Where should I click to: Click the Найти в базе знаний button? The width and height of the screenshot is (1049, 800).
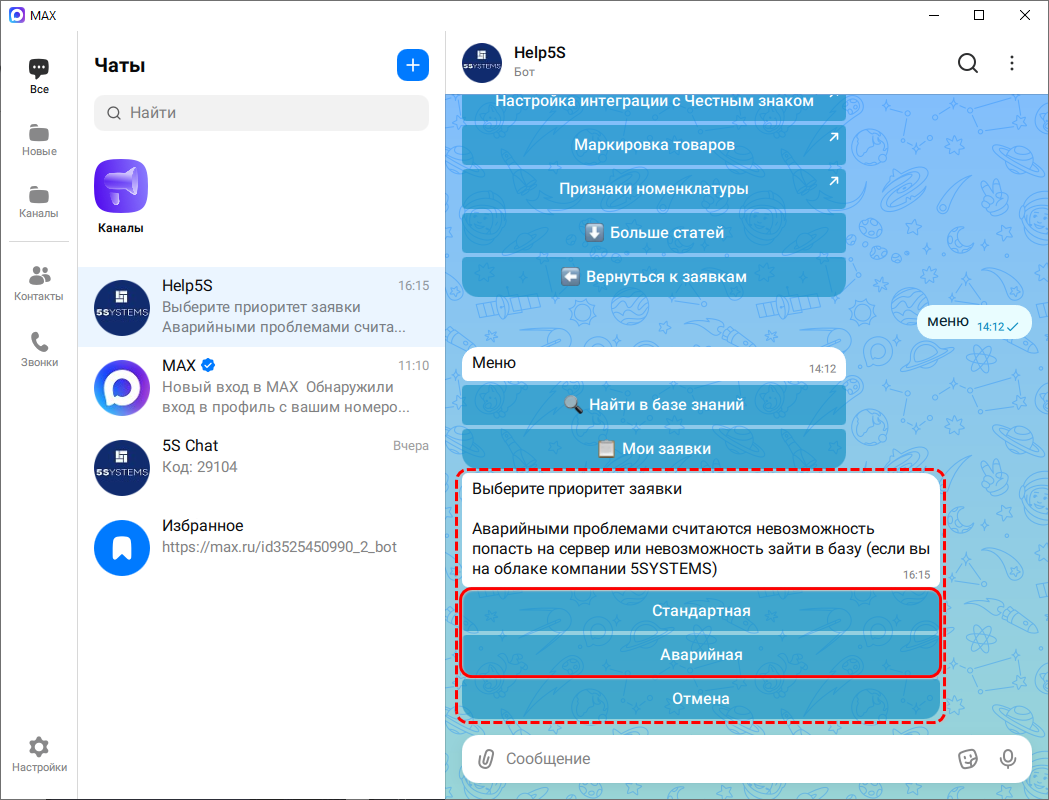654,405
